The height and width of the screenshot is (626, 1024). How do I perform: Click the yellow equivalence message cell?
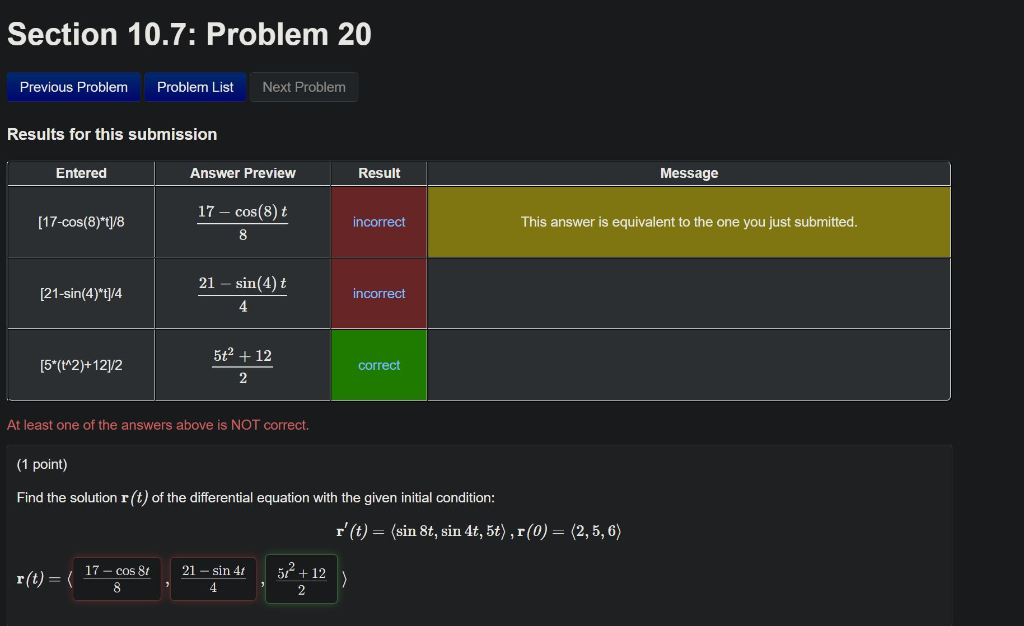click(x=688, y=221)
